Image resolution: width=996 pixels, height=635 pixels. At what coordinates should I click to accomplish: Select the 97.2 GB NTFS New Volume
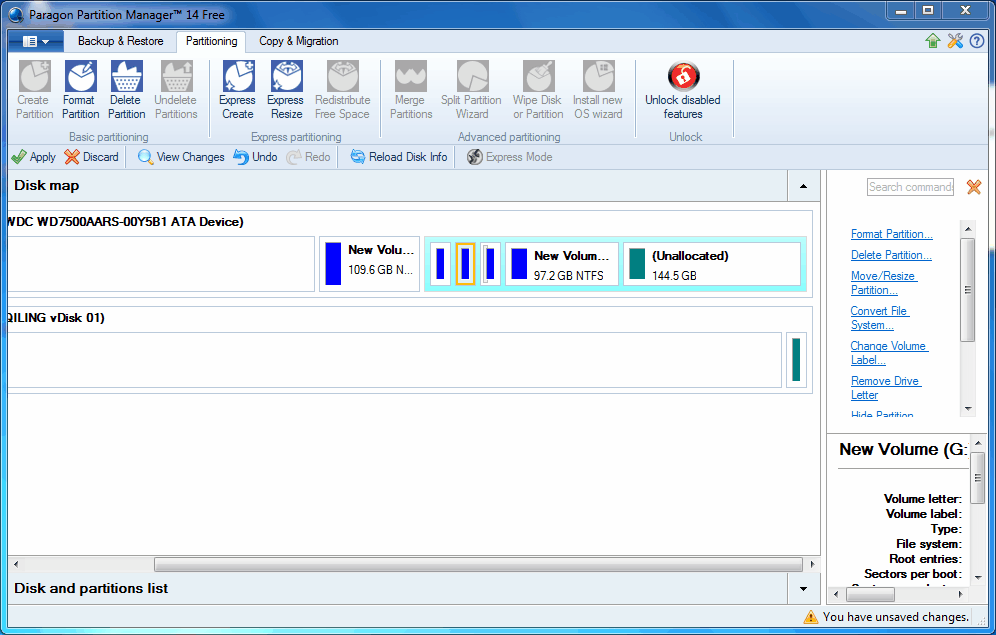(x=562, y=264)
